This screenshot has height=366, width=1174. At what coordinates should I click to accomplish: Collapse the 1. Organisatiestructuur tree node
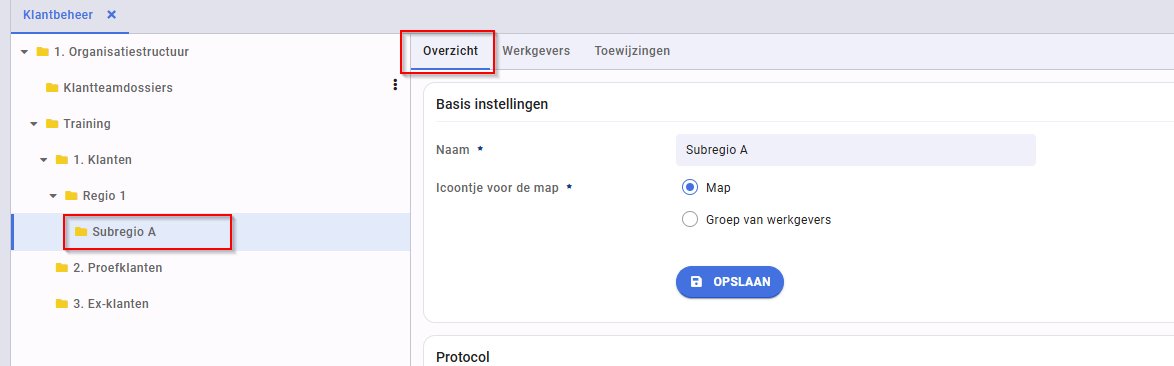pyautogui.click(x=24, y=52)
